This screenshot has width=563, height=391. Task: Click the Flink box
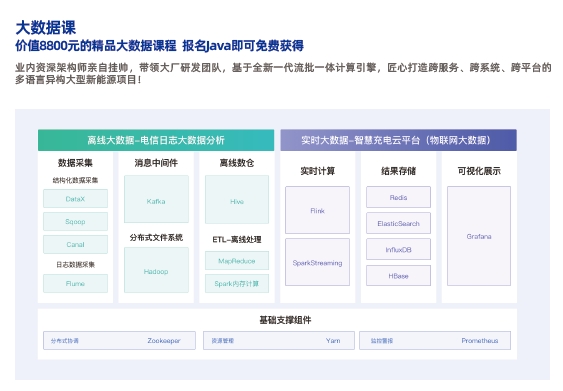(x=317, y=210)
